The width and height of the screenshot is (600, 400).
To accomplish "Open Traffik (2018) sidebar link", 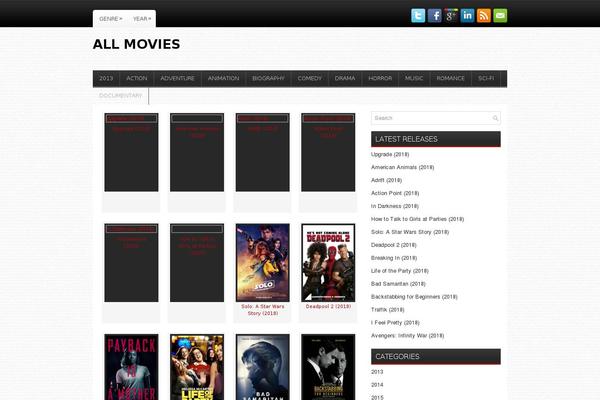I will (x=388, y=310).
